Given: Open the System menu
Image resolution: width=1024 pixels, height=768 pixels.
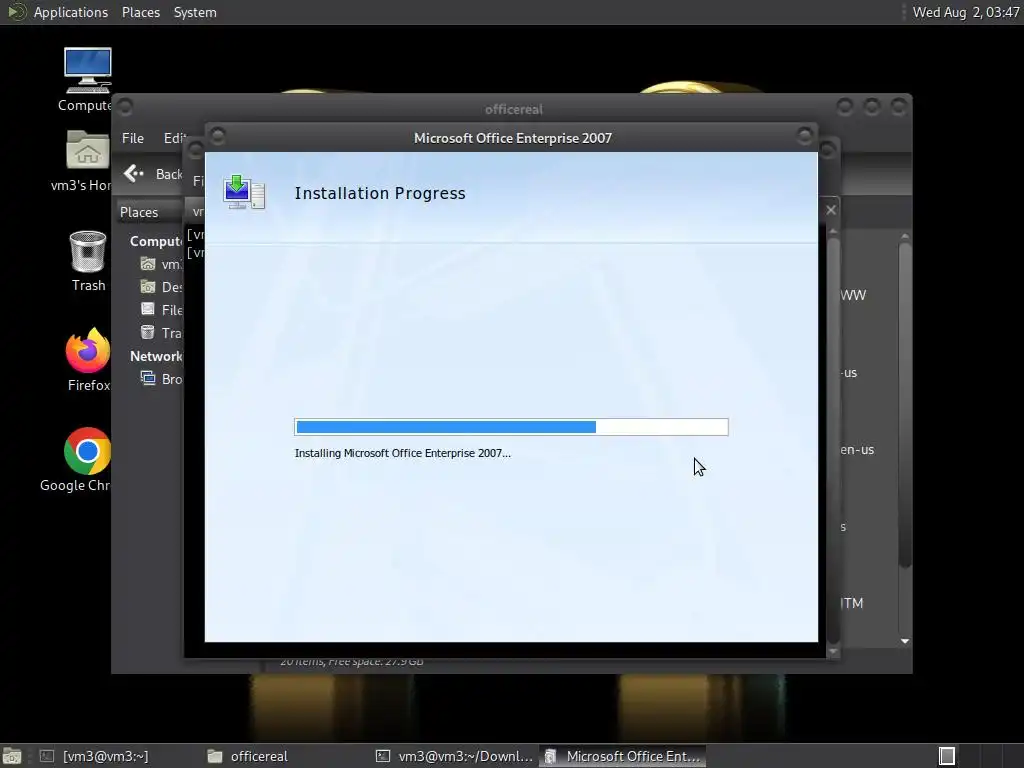Looking at the screenshot, I should tap(195, 12).
